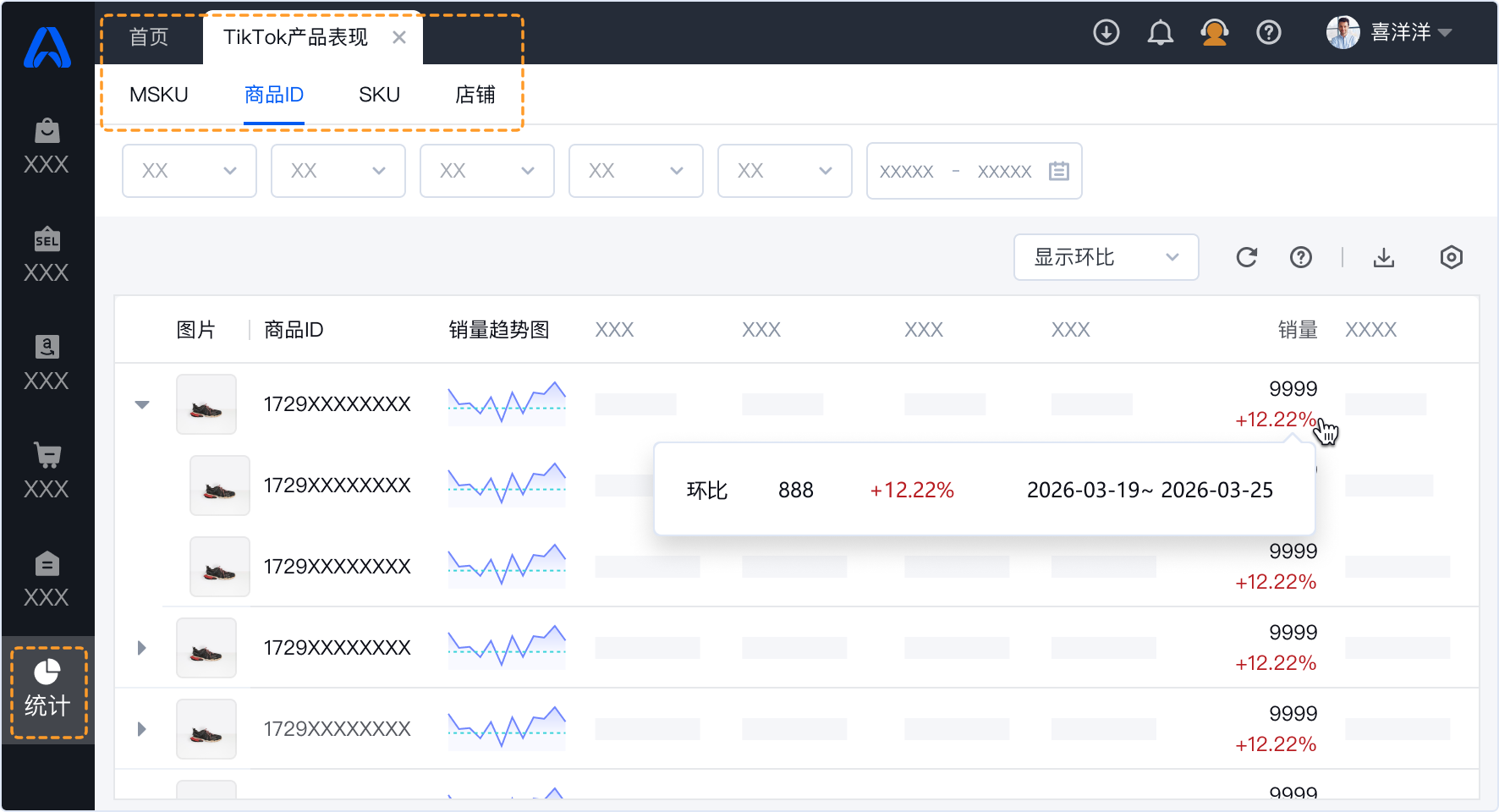Select the 商品ID tab
The width and height of the screenshot is (1499, 812).
click(274, 95)
